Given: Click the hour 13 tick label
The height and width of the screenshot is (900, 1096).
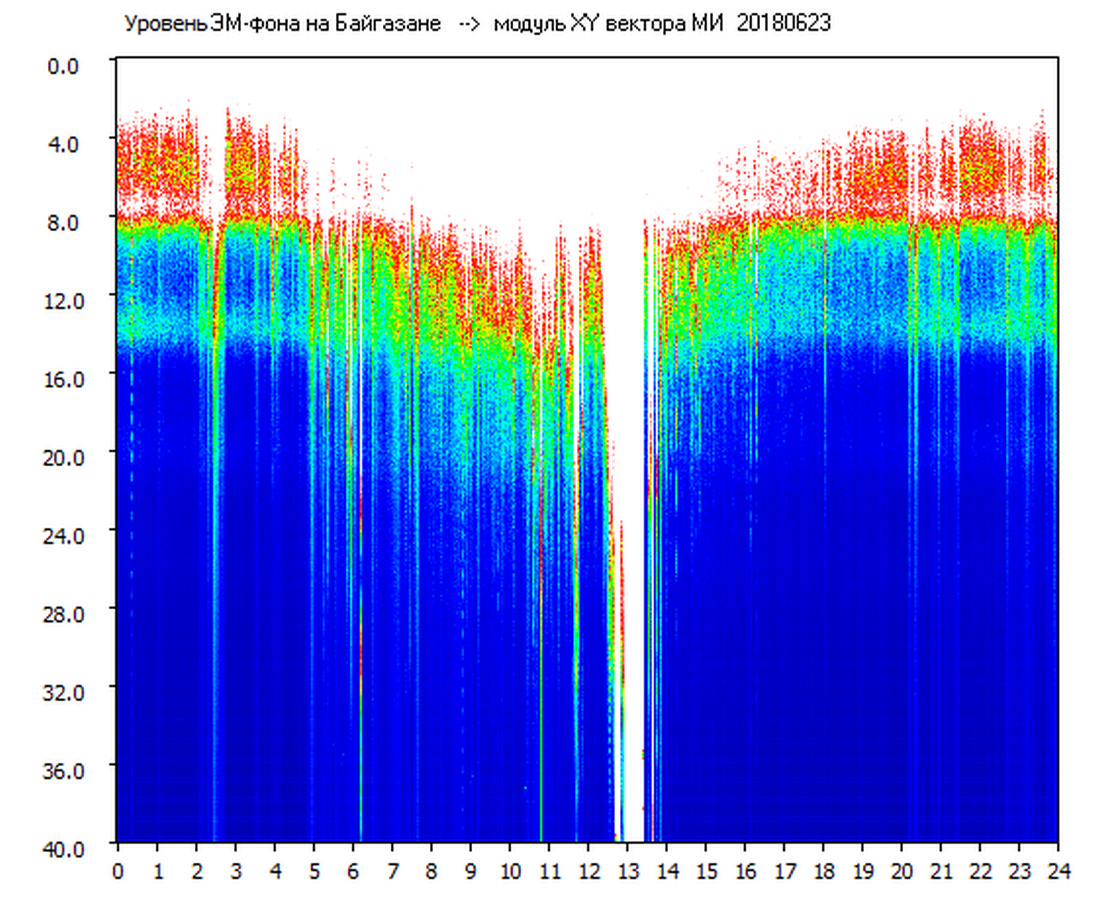Looking at the screenshot, I should pyautogui.click(x=627, y=871).
